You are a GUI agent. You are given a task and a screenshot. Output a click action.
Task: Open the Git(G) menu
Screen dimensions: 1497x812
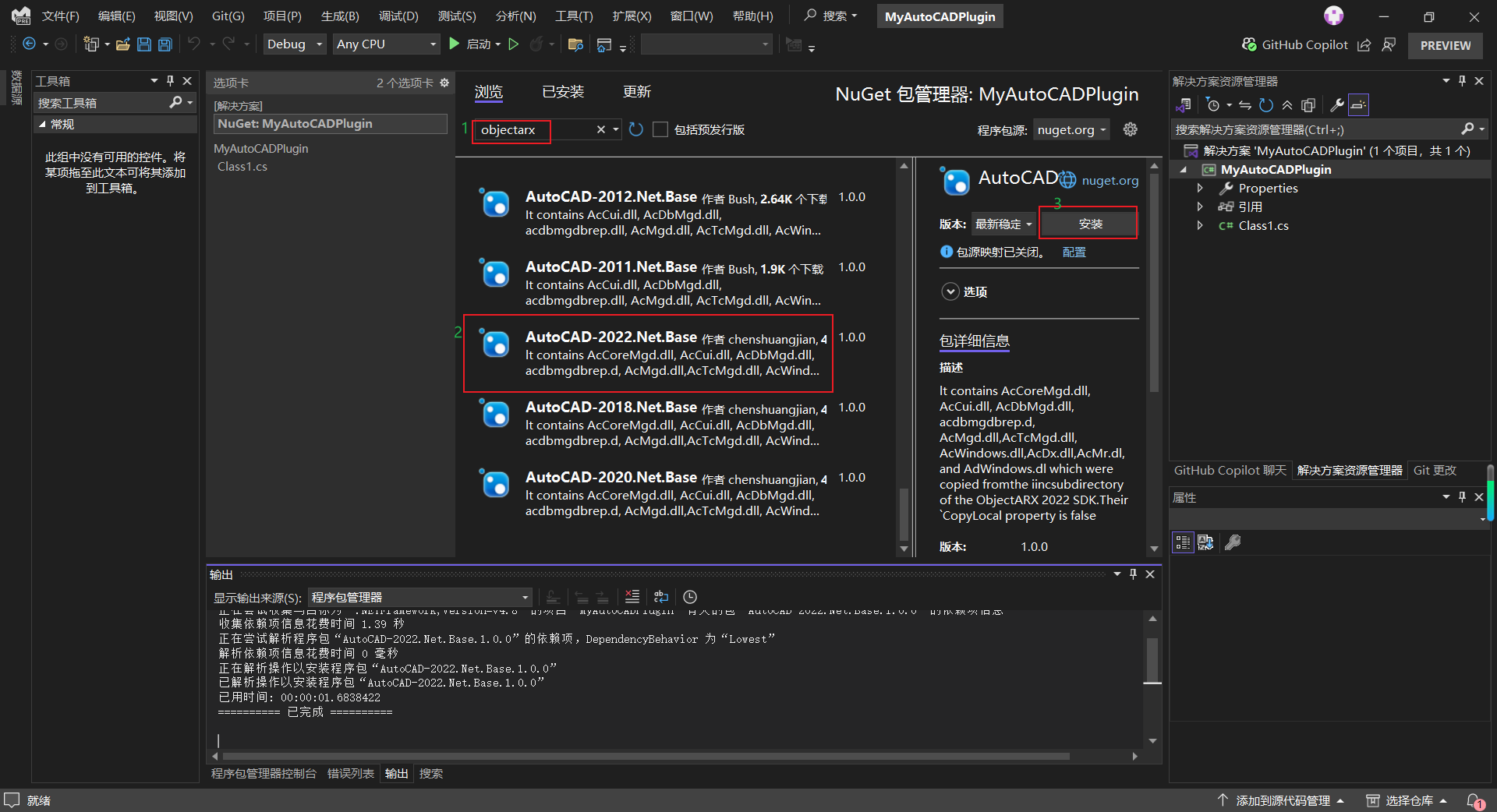(228, 16)
